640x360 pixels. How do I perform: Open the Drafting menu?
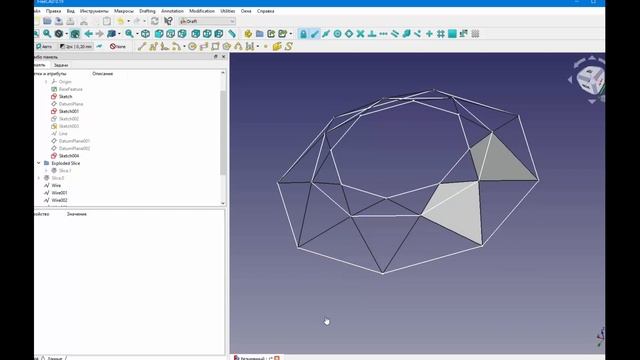coord(147,11)
